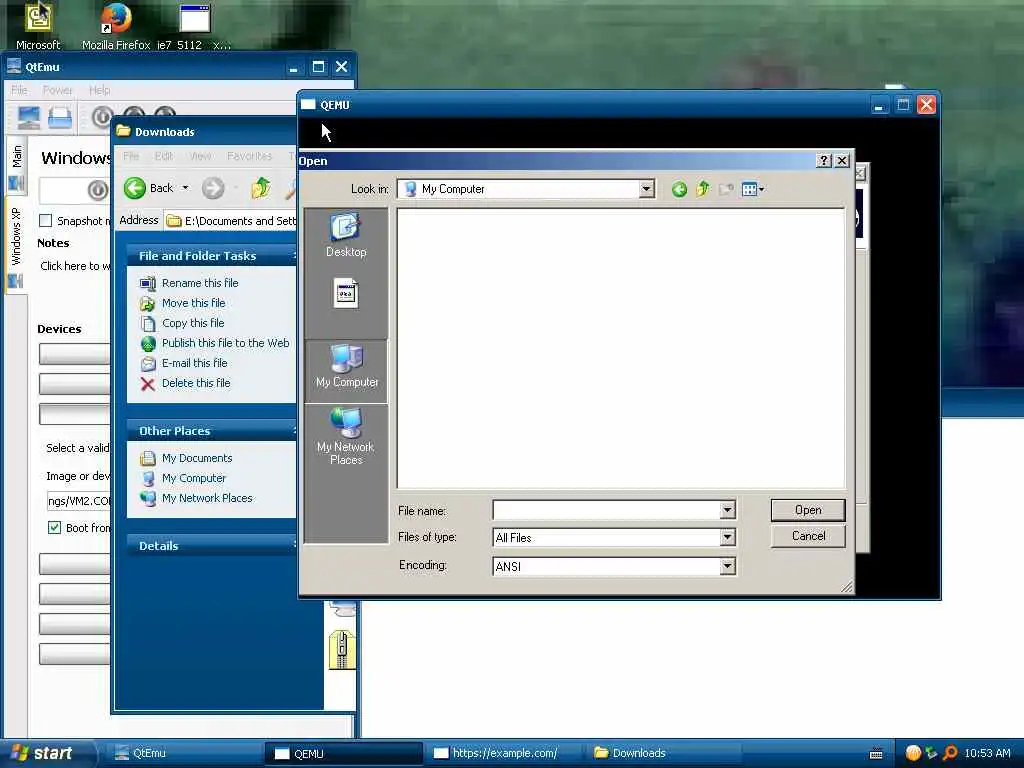This screenshot has height=768, width=1024.
Task: Select the Windows XP vertical tab in QtEmu
Action: click(17, 246)
